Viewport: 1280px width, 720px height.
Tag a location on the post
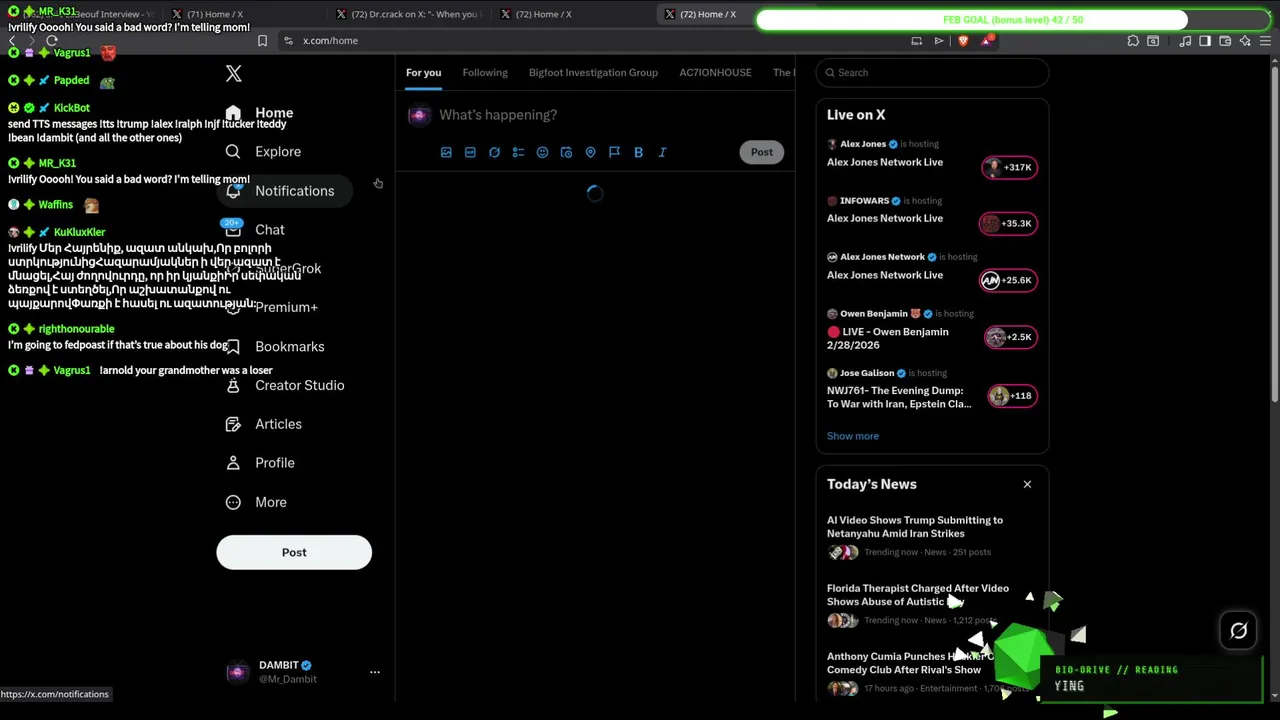[x=590, y=152]
